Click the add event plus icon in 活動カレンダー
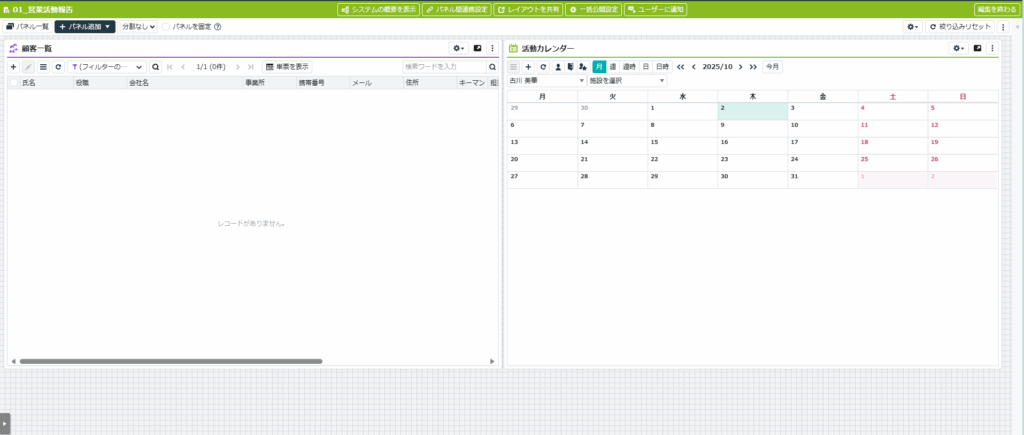 pyautogui.click(x=528, y=67)
